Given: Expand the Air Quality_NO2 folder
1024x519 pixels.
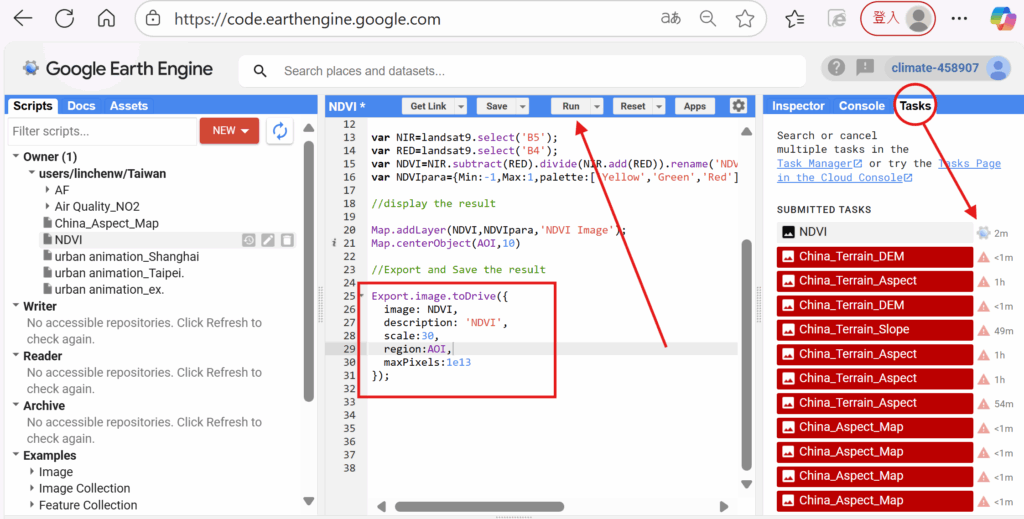Looking at the screenshot, I should click(x=47, y=207).
